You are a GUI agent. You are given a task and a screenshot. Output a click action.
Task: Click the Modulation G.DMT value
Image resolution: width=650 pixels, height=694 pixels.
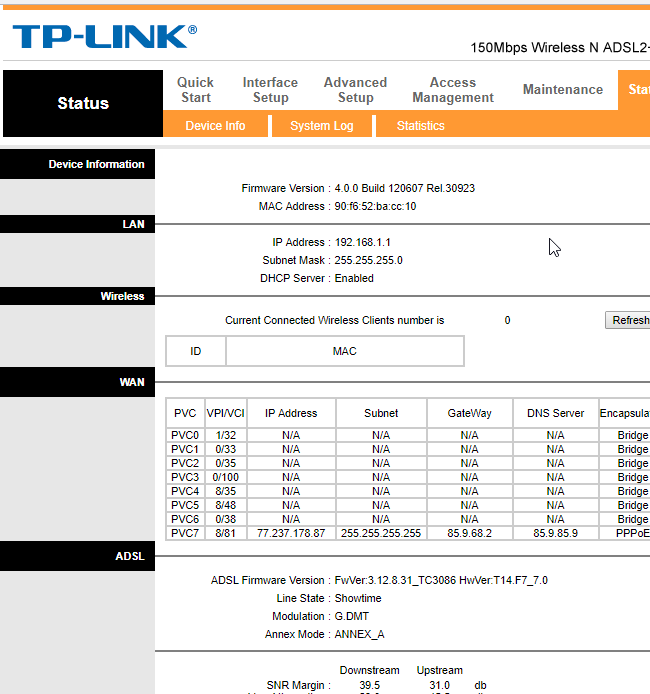[352, 617]
